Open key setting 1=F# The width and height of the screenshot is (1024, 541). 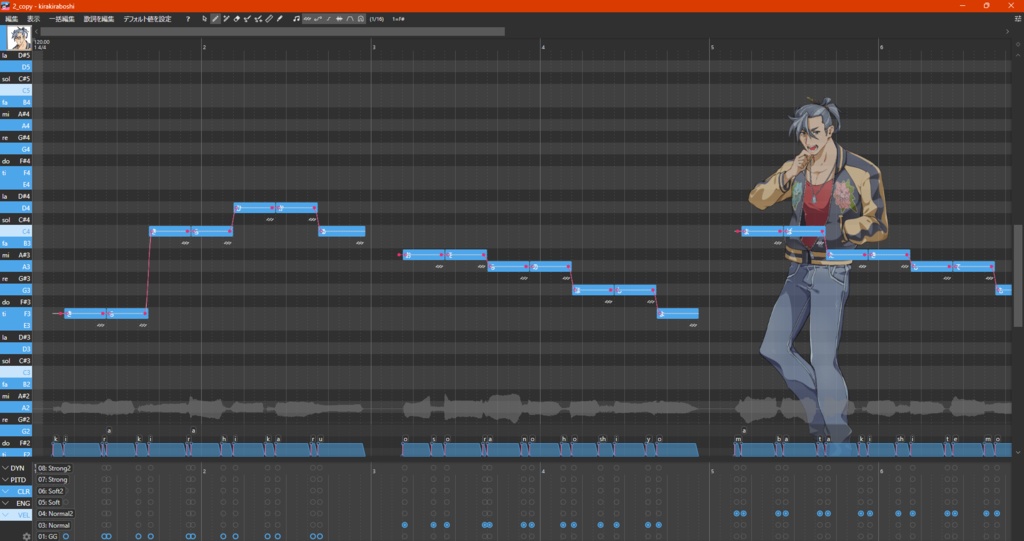click(x=398, y=19)
